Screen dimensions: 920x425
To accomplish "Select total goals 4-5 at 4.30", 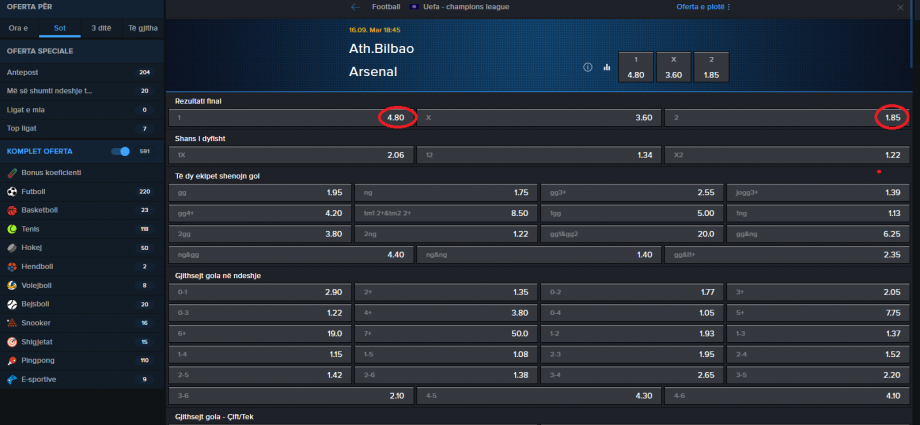I will (x=539, y=396).
